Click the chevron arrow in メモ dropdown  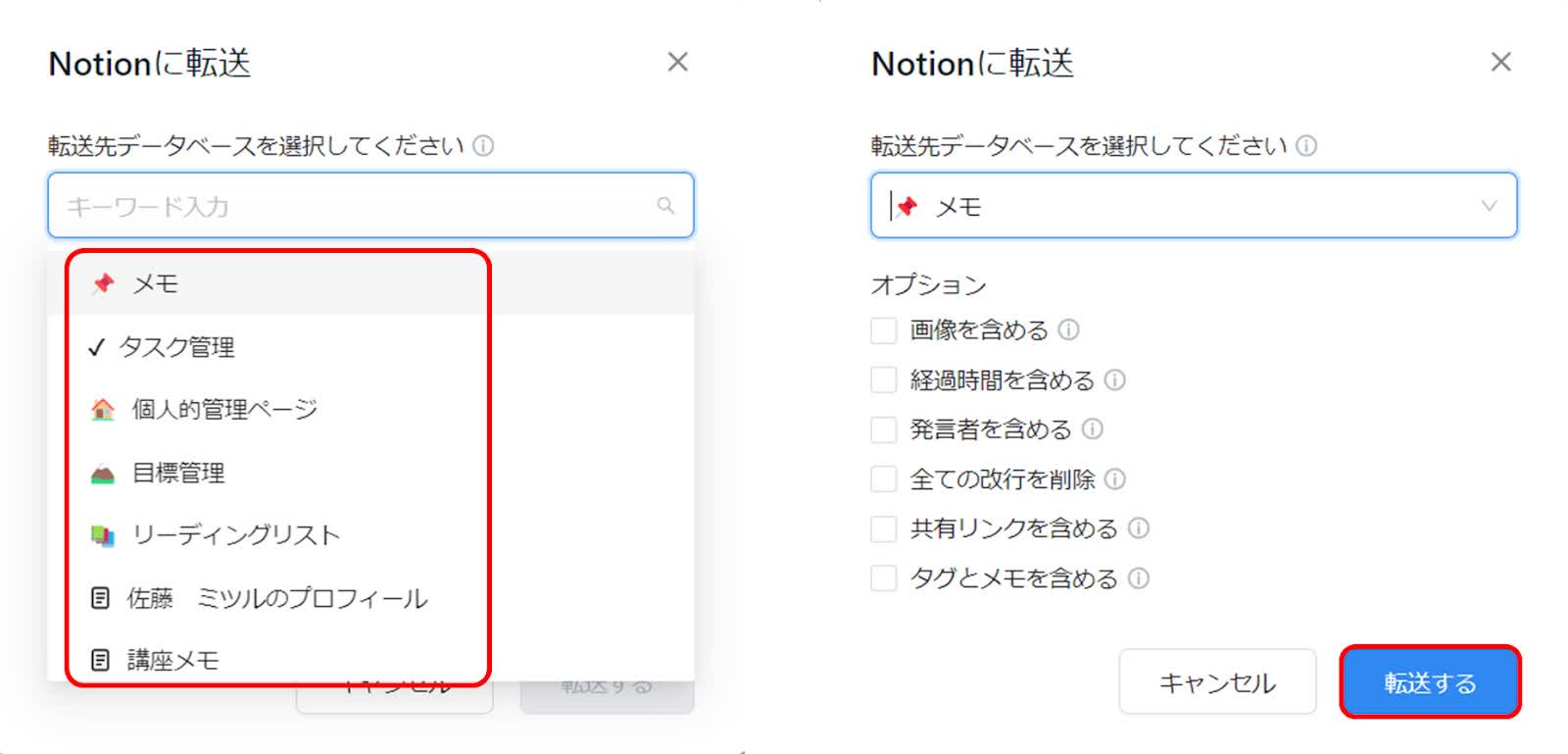click(x=1489, y=205)
